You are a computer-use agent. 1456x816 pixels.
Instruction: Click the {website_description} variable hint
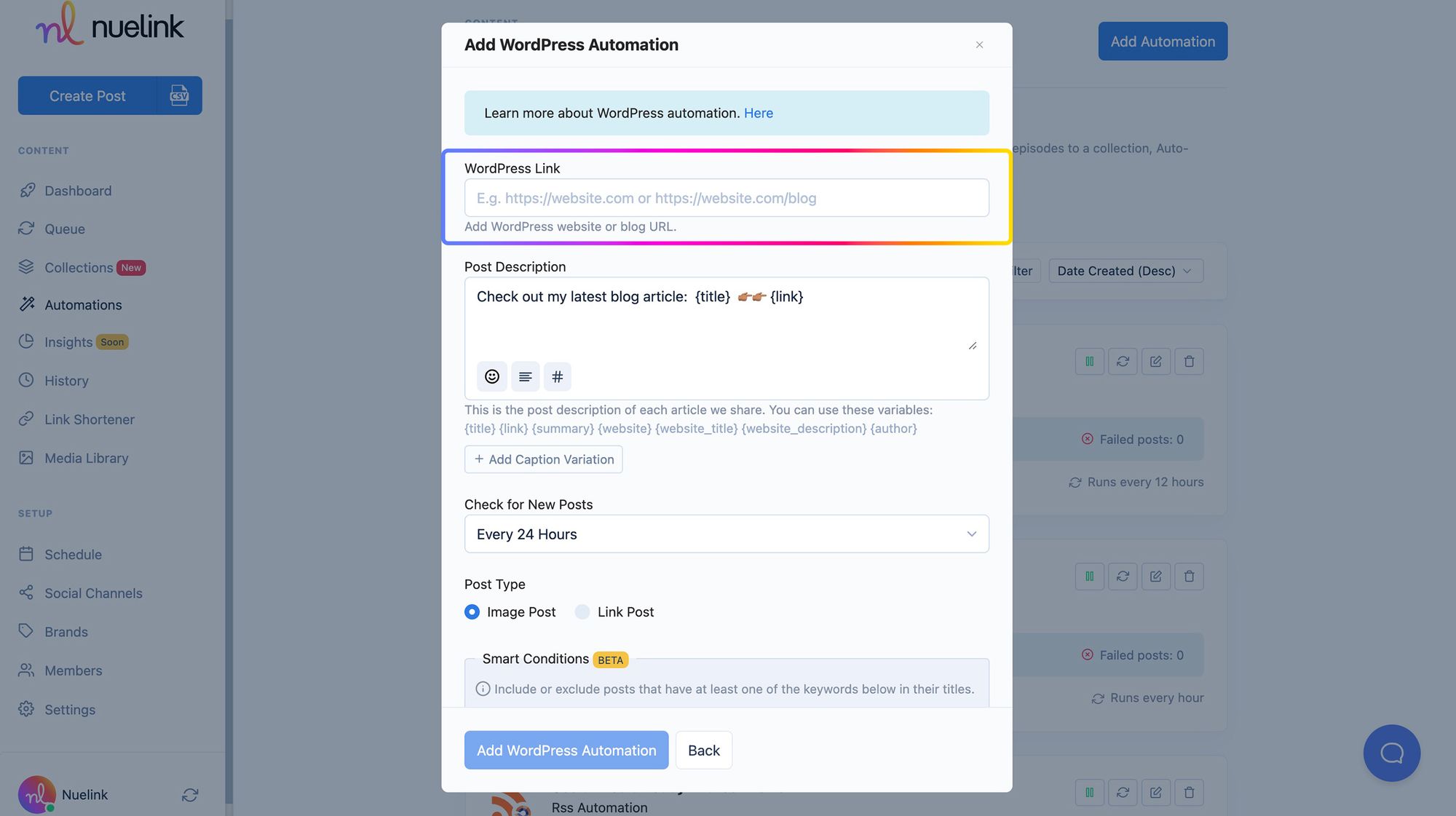coord(804,429)
